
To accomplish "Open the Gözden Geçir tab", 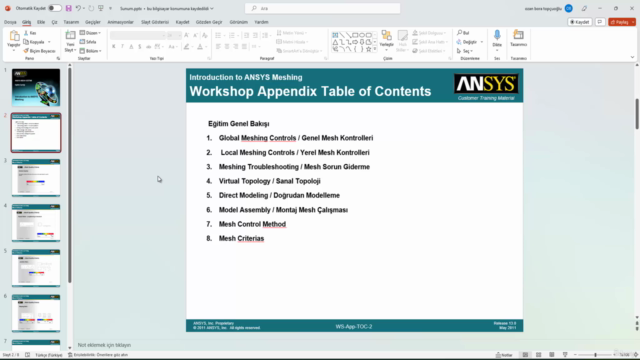I will click(x=209, y=22).
